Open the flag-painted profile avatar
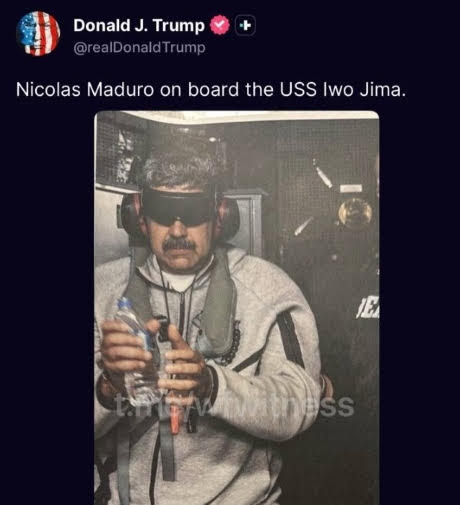Image resolution: width=460 pixels, height=505 pixels. click(38, 34)
